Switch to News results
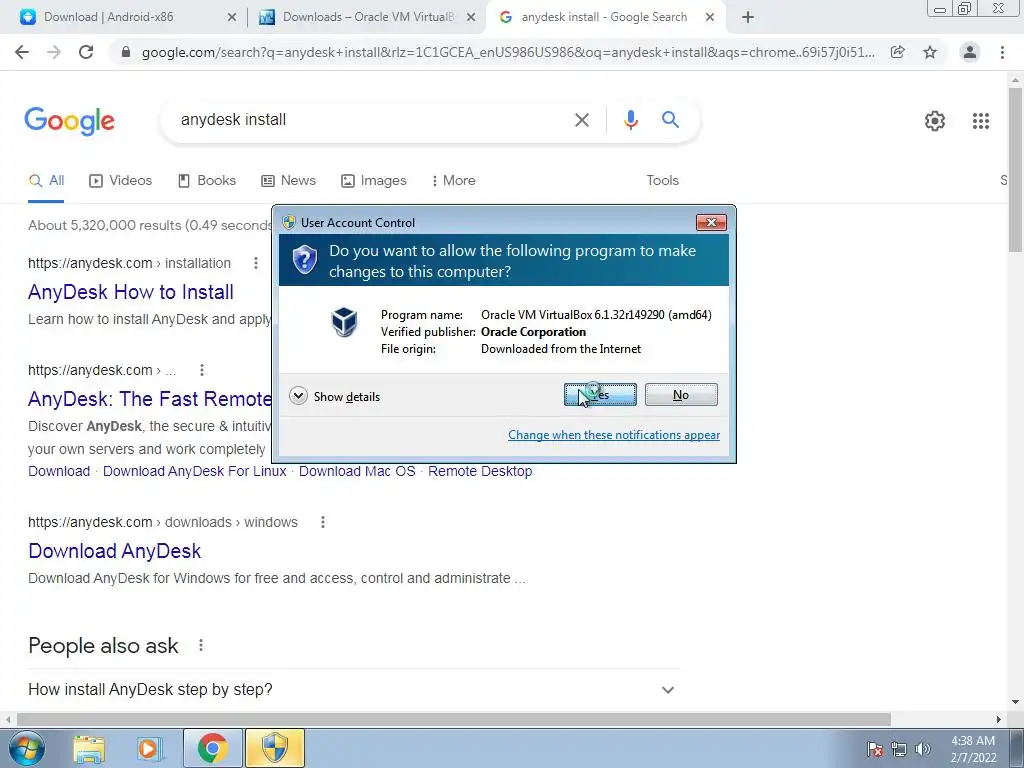1024x768 pixels. [289, 180]
